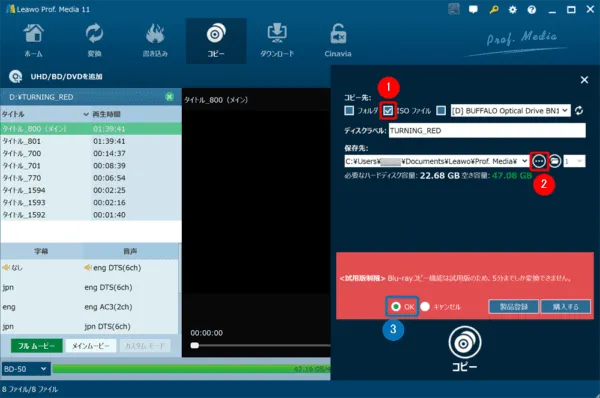Open the settings gear in title bar

pos(512,10)
